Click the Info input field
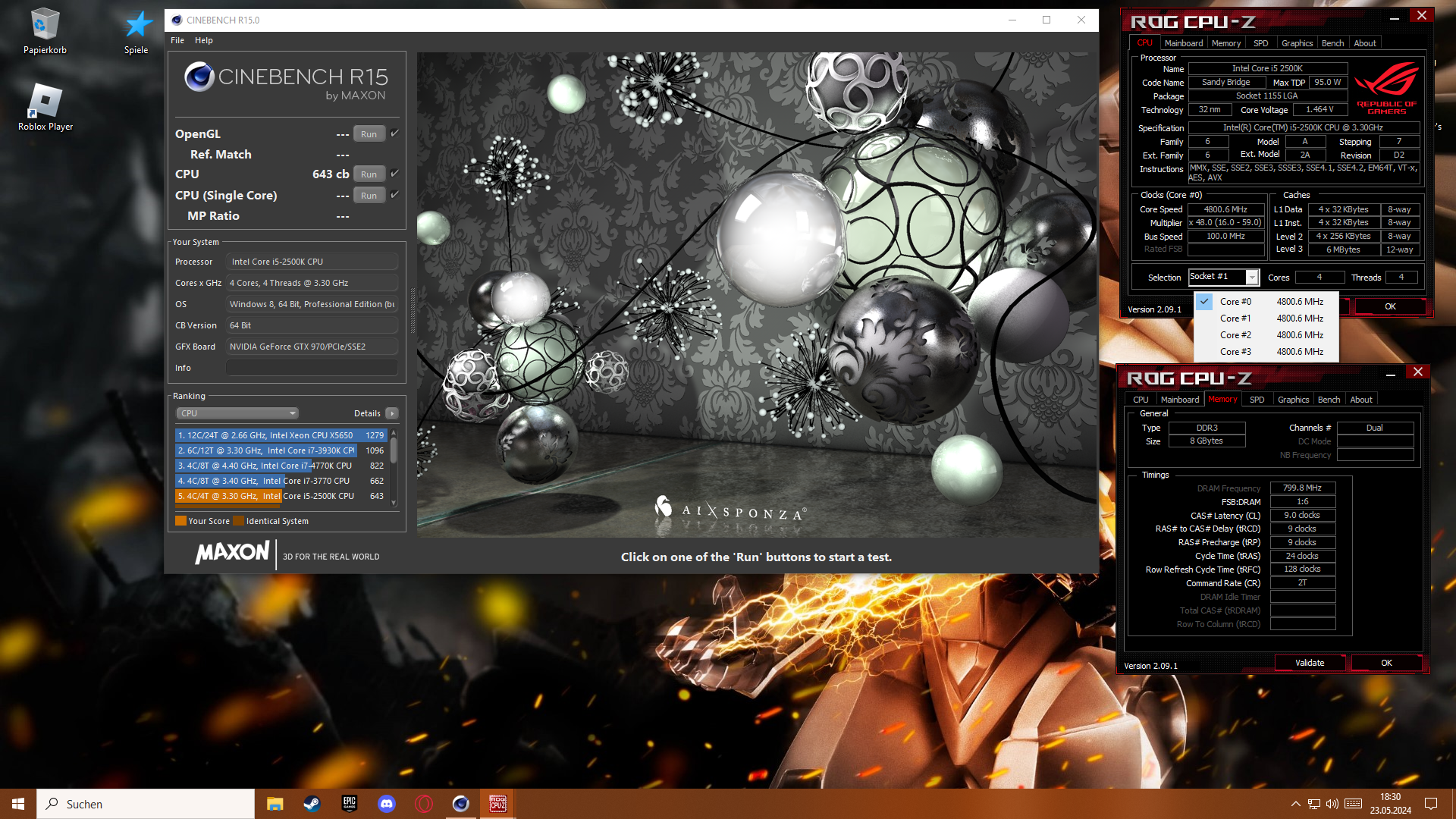Image resolution: width=1456 pixels, height=819 pixels. click(x=312, y=368)
